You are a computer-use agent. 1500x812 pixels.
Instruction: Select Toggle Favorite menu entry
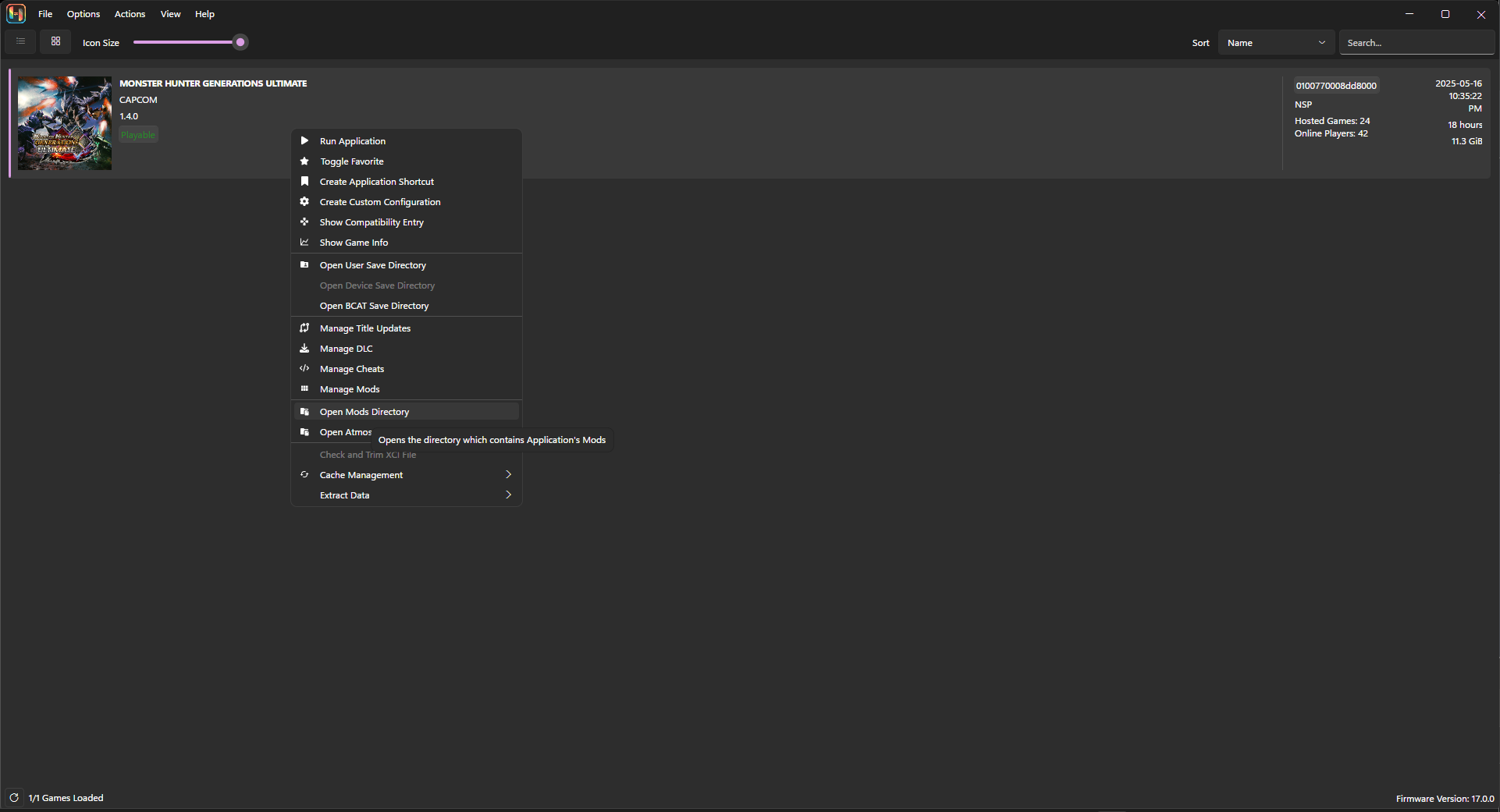407,161
